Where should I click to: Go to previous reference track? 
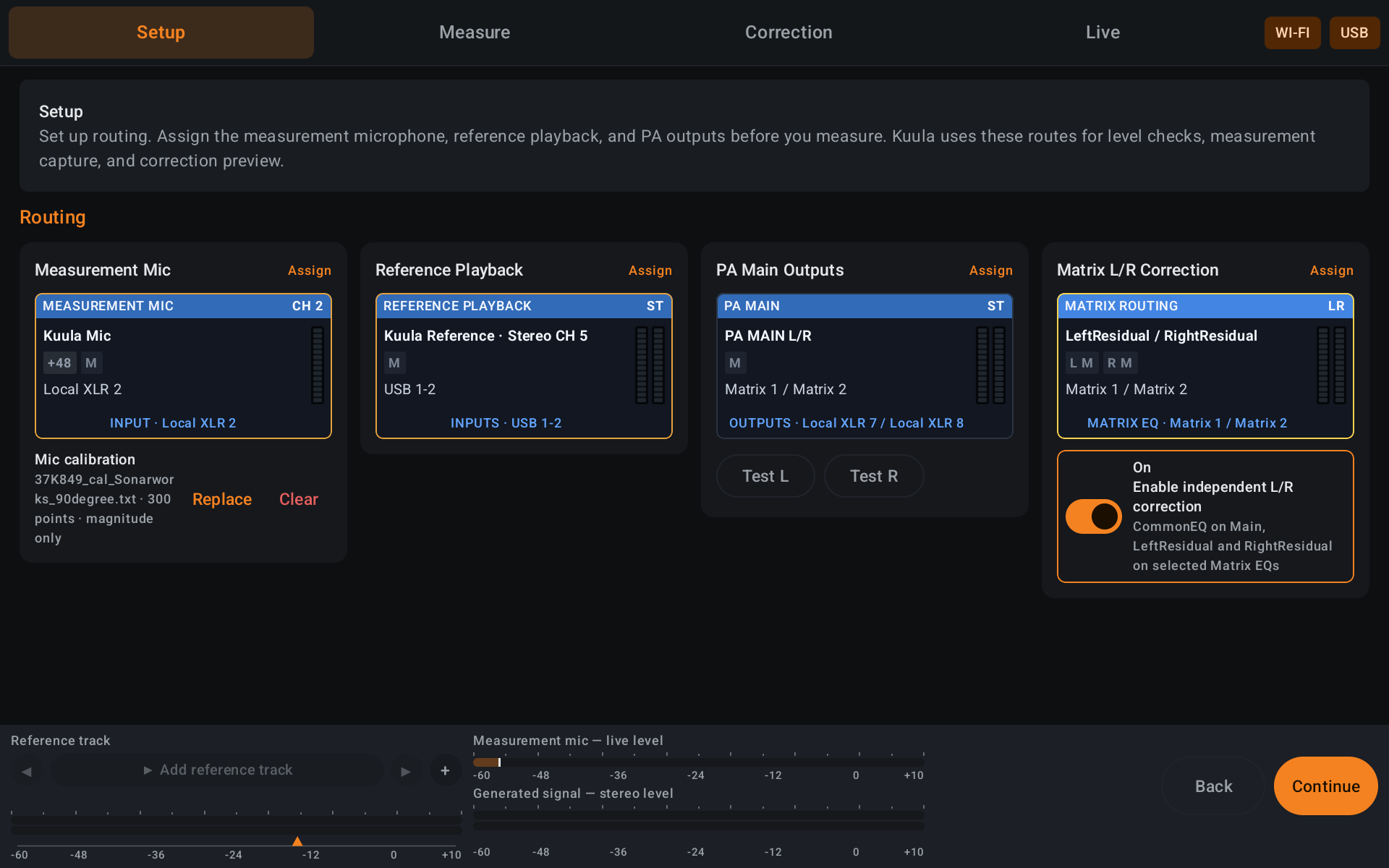27,771
